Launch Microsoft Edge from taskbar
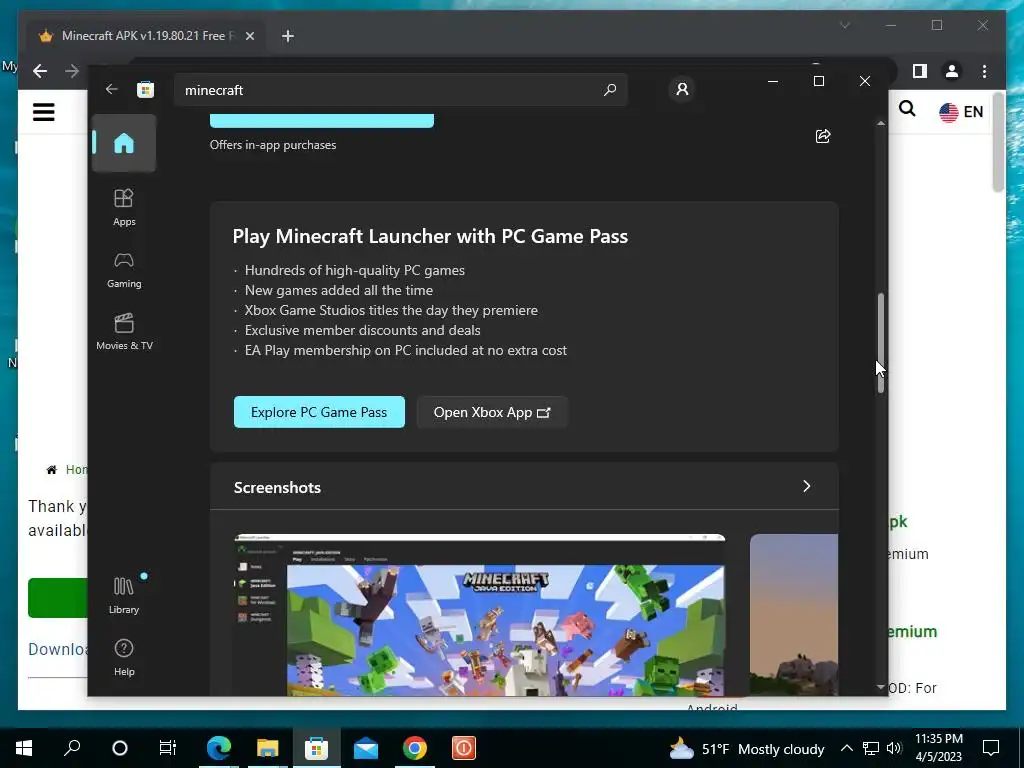Viewport: 1024px width, 768px height. coord(219,748)
